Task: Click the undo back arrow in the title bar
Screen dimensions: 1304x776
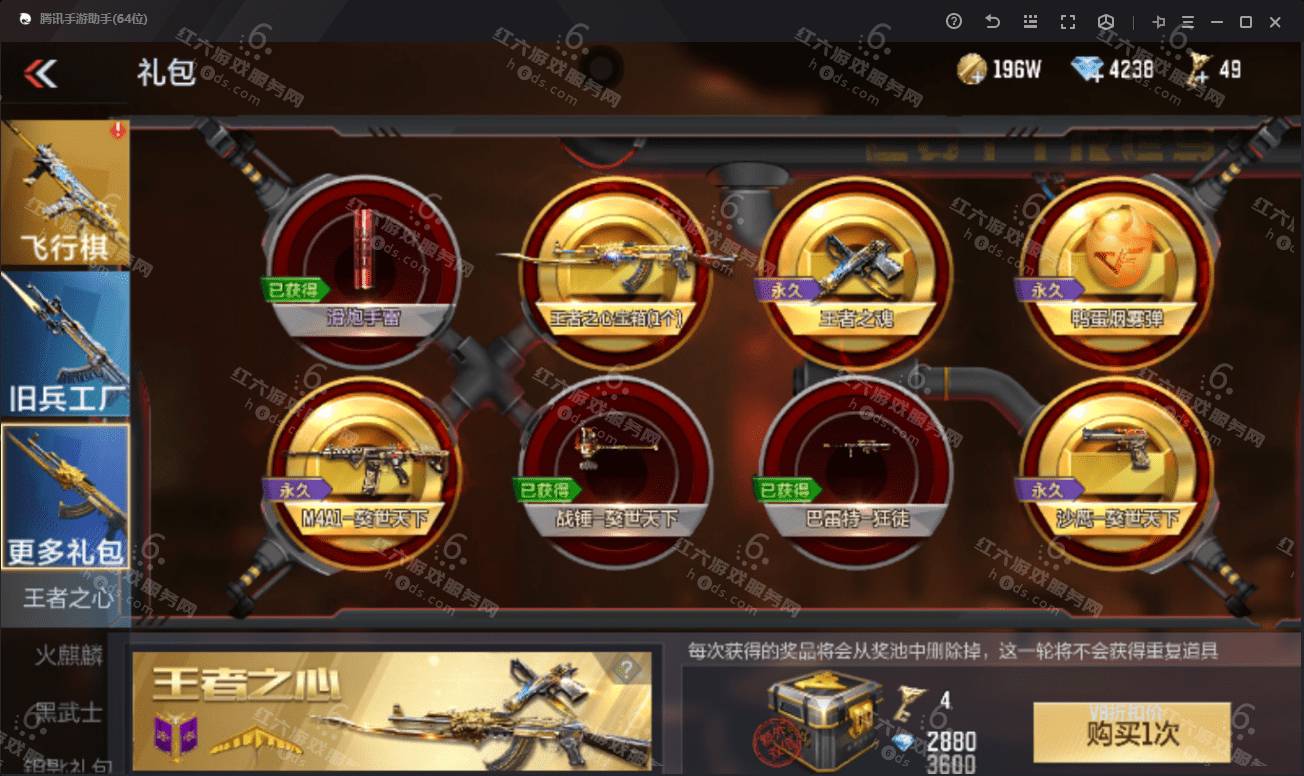Action: (992, 21)
